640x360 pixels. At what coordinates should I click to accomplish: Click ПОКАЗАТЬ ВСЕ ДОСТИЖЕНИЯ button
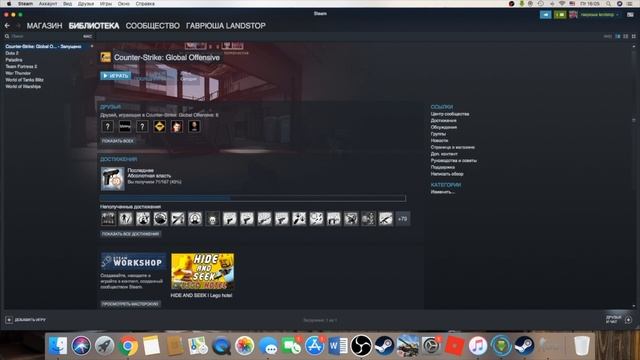tap(130, 234)
